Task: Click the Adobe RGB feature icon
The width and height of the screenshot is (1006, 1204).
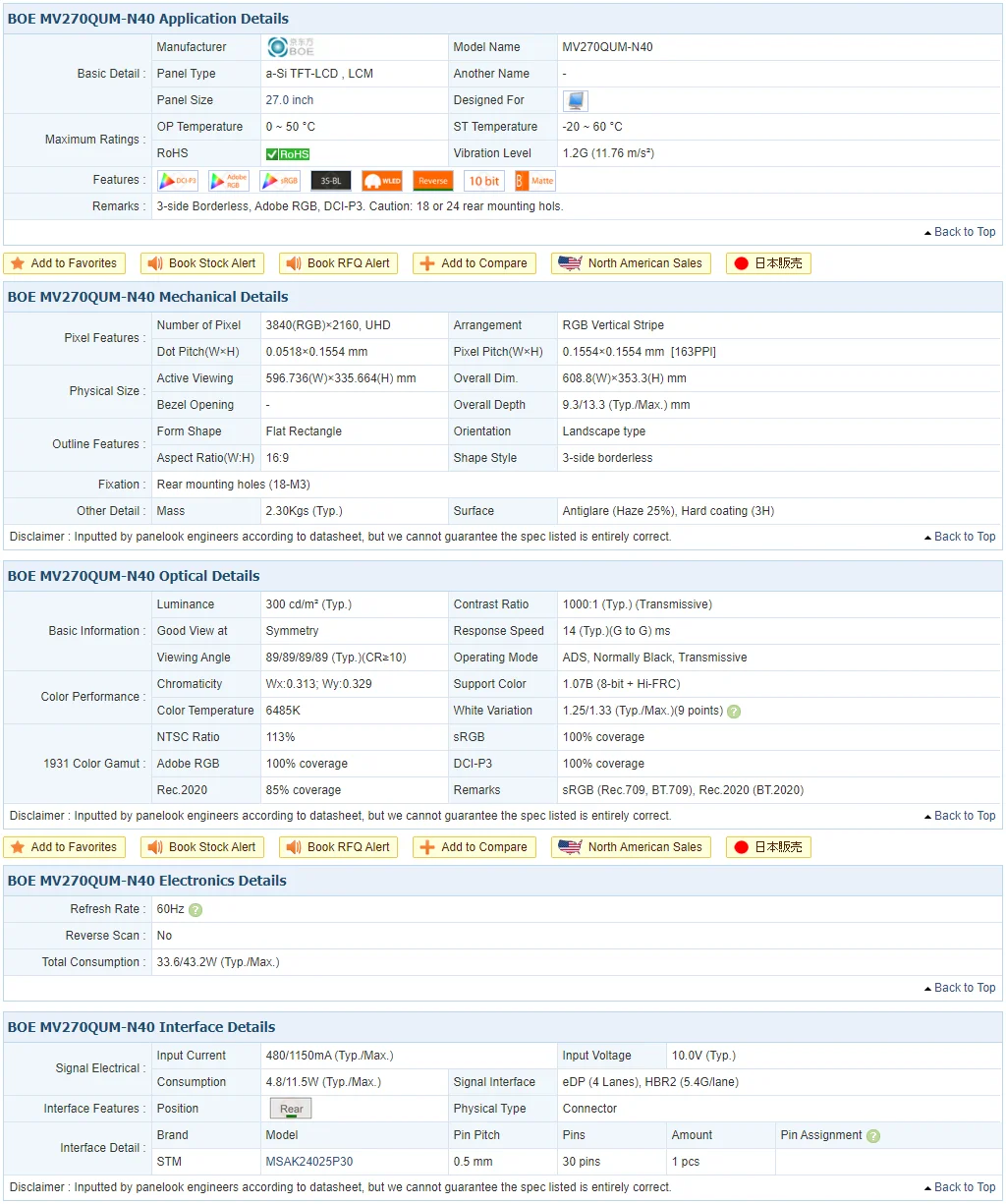Action: [x=229, y=180]
